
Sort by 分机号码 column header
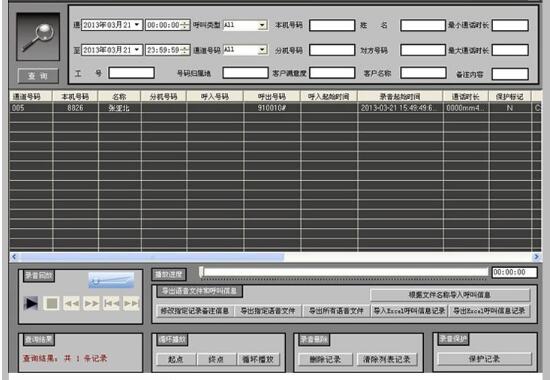click(164, 96)
